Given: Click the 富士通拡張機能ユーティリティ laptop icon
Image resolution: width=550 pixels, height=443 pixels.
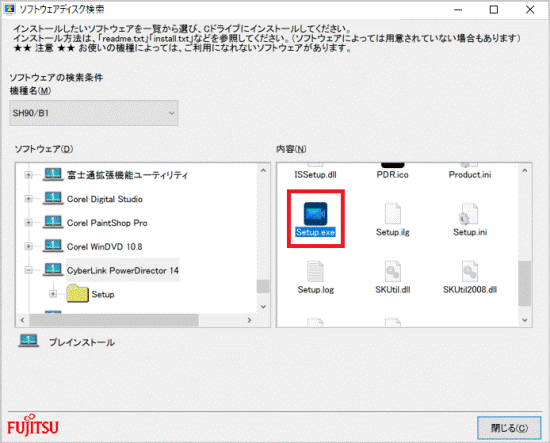Looking at the screenshot, I should pyautogui.click(x=53, y=175).
